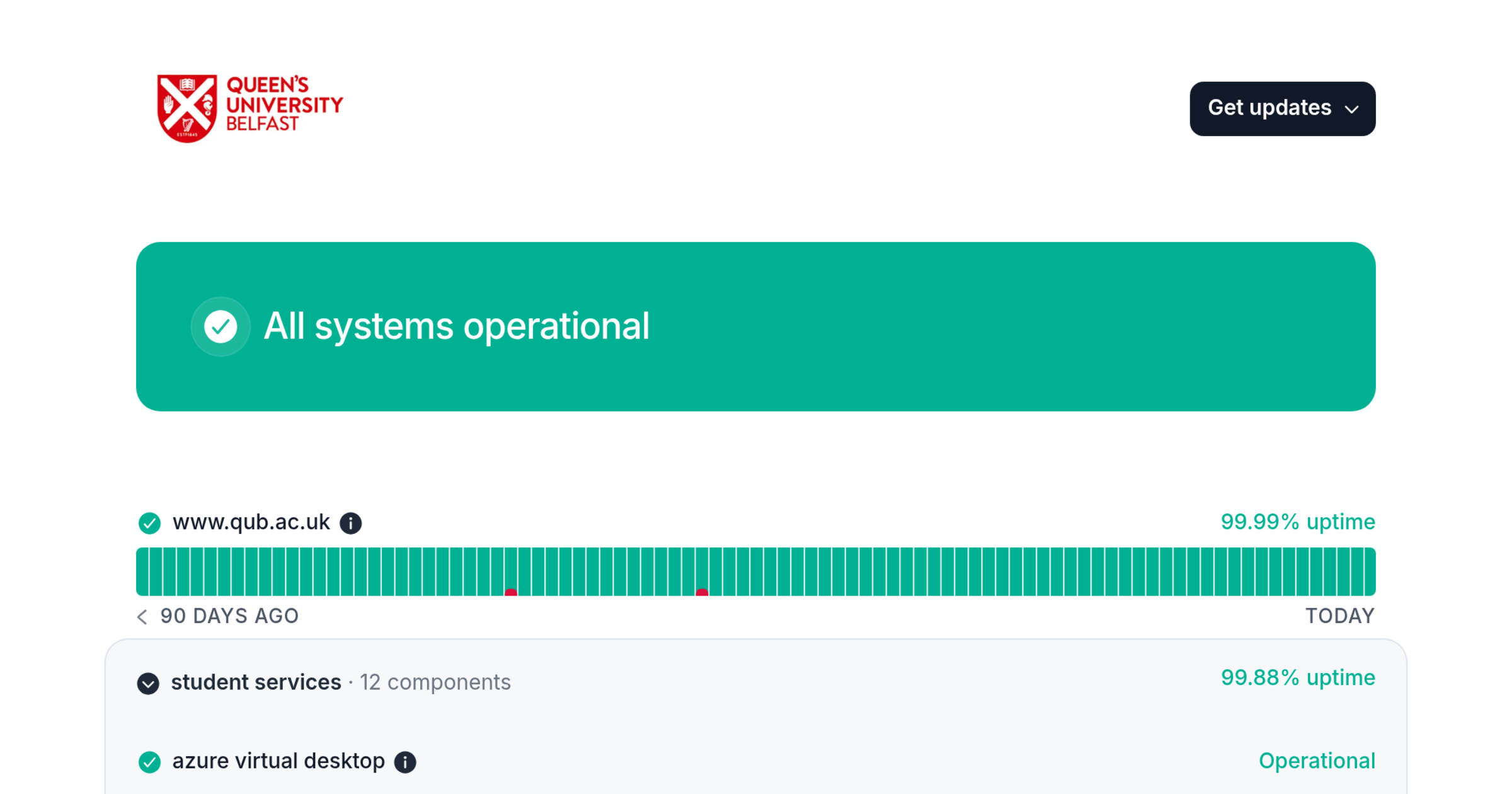Click the Queen's University Belfast logo
This screenshot has width=1512, height=794.
point(249,108)
